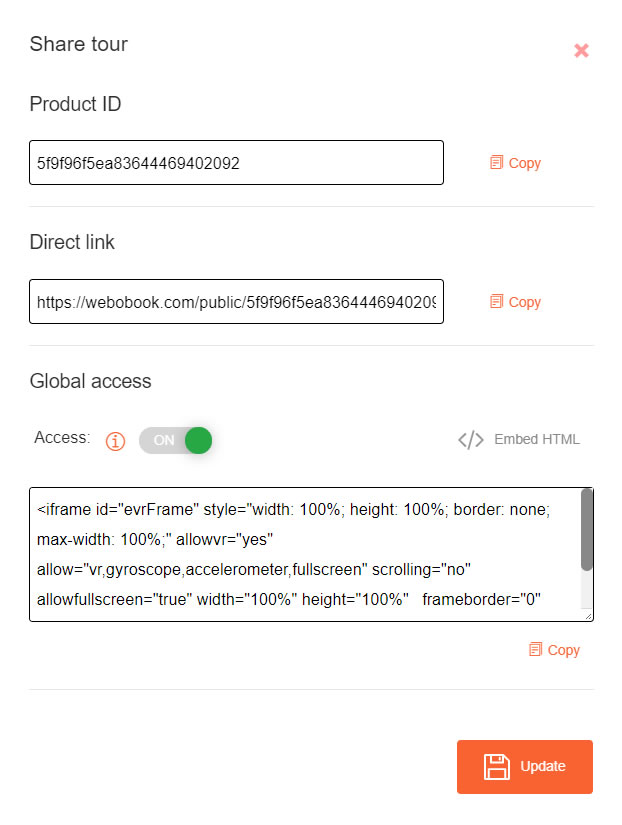Click the Access info icon
Screen dimensions: 622x825
click(115, 441)
